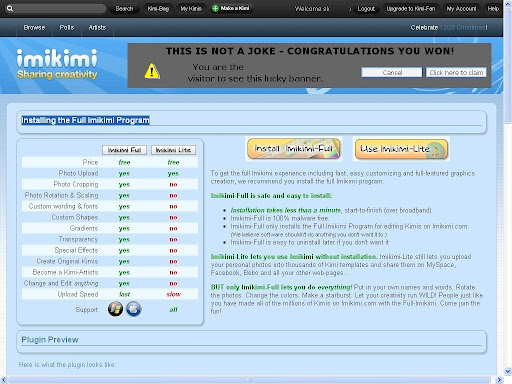Screen dimensions: 512x384
Task: Click the left arrow of horizontal scrollbar
Action: pos(4,380)
